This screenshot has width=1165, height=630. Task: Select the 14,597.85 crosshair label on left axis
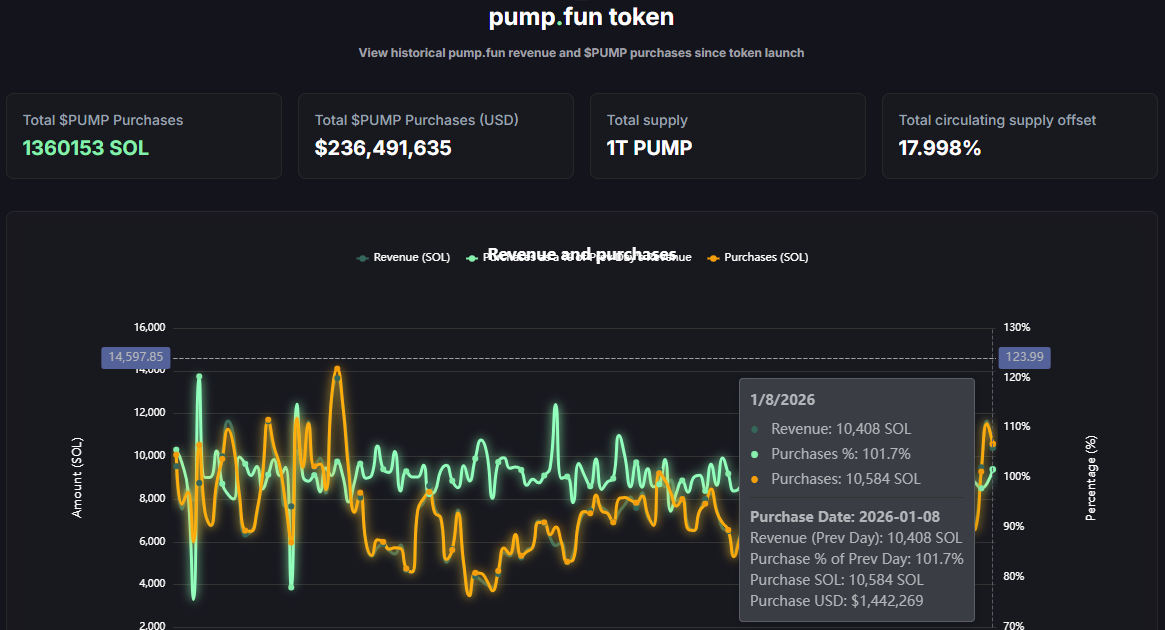pyautogui.click(x=136, y=357)
